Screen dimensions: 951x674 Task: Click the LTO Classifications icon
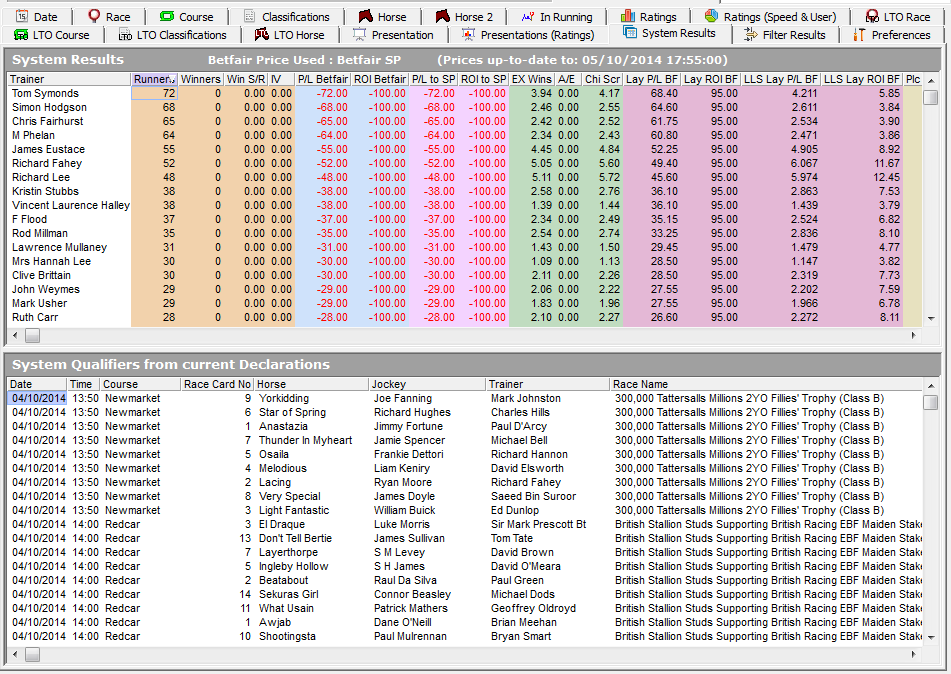126,35
